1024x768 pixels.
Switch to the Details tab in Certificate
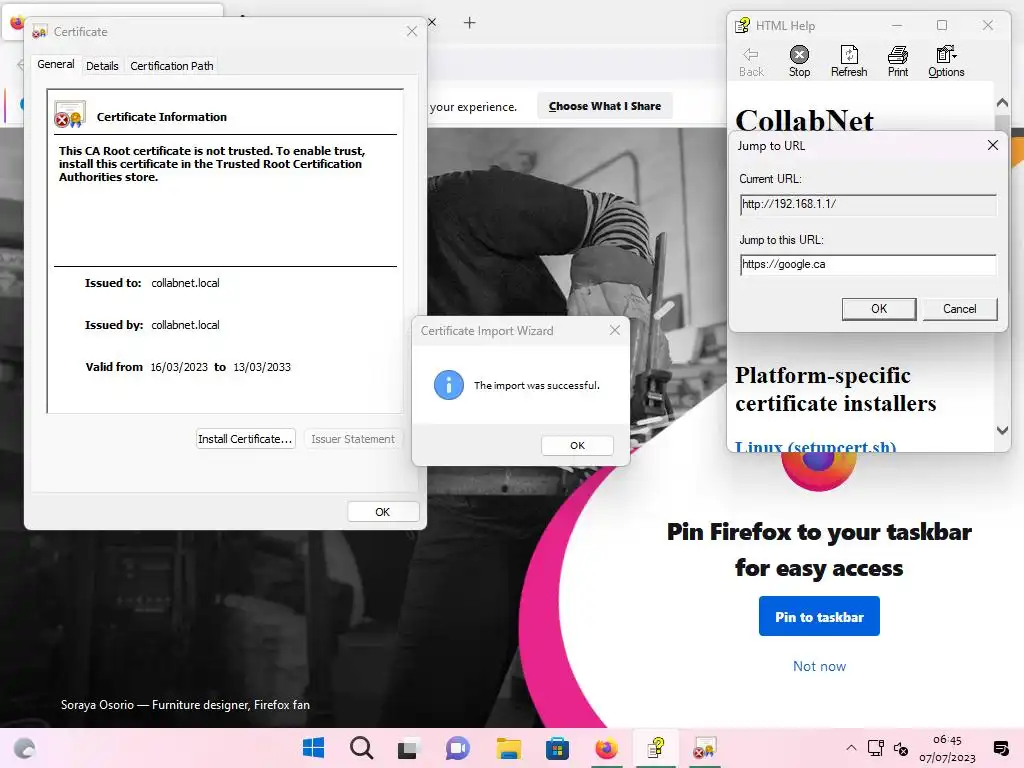(x=102, y=66)
